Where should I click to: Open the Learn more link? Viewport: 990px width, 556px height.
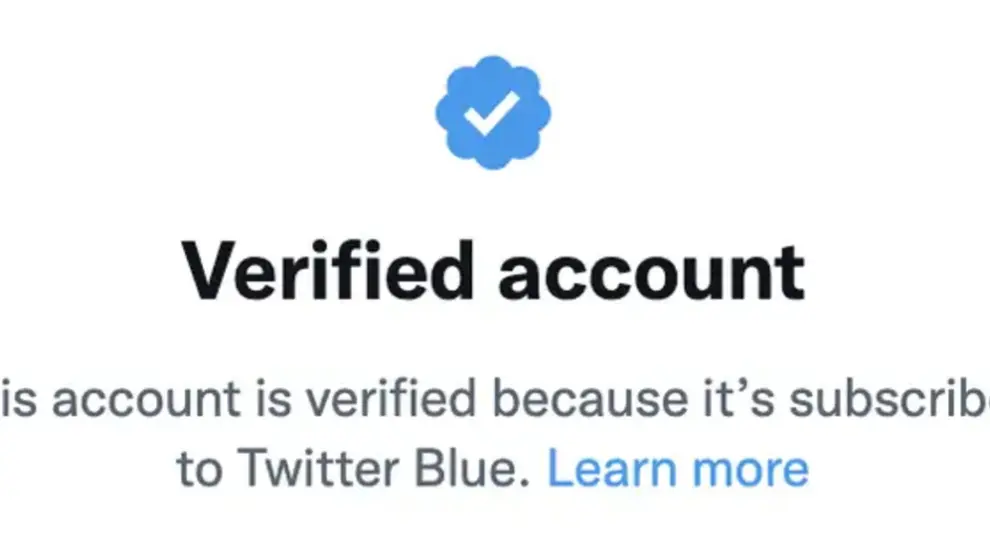[677, 469]
